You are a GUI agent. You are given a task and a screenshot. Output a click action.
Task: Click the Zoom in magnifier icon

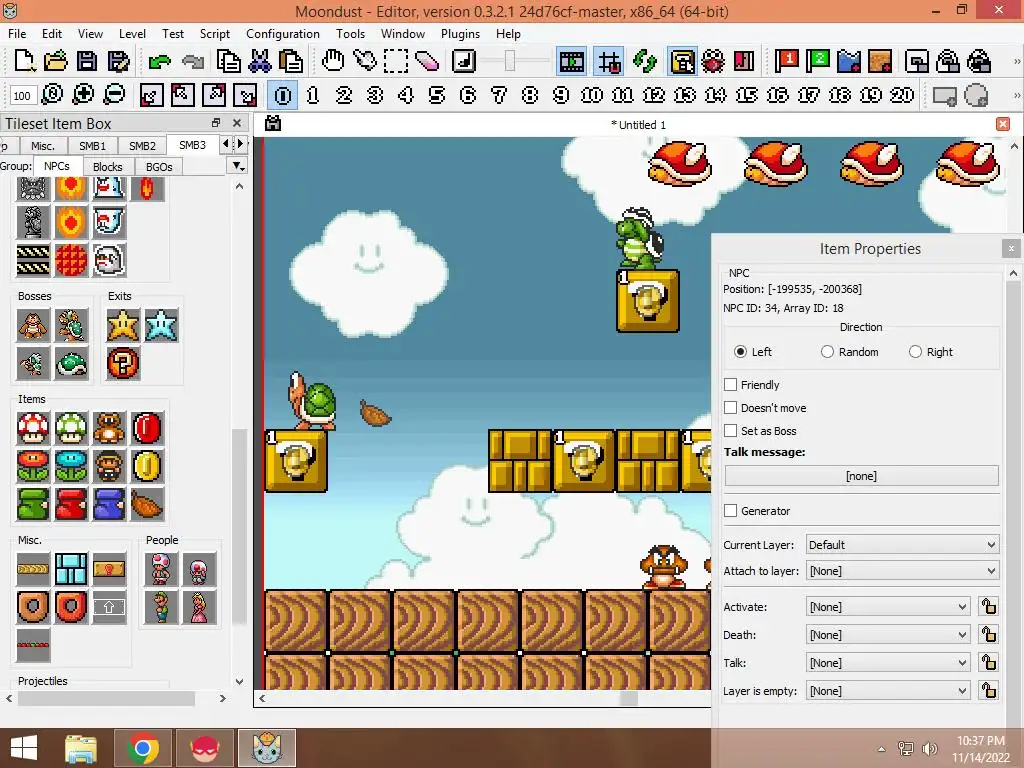click(x=83, y=95)
